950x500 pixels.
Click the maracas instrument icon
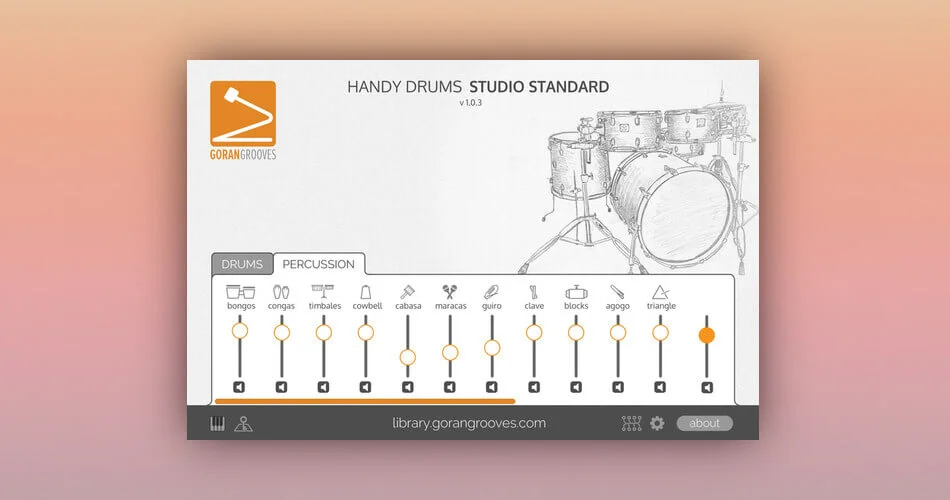tap(450, 292)
